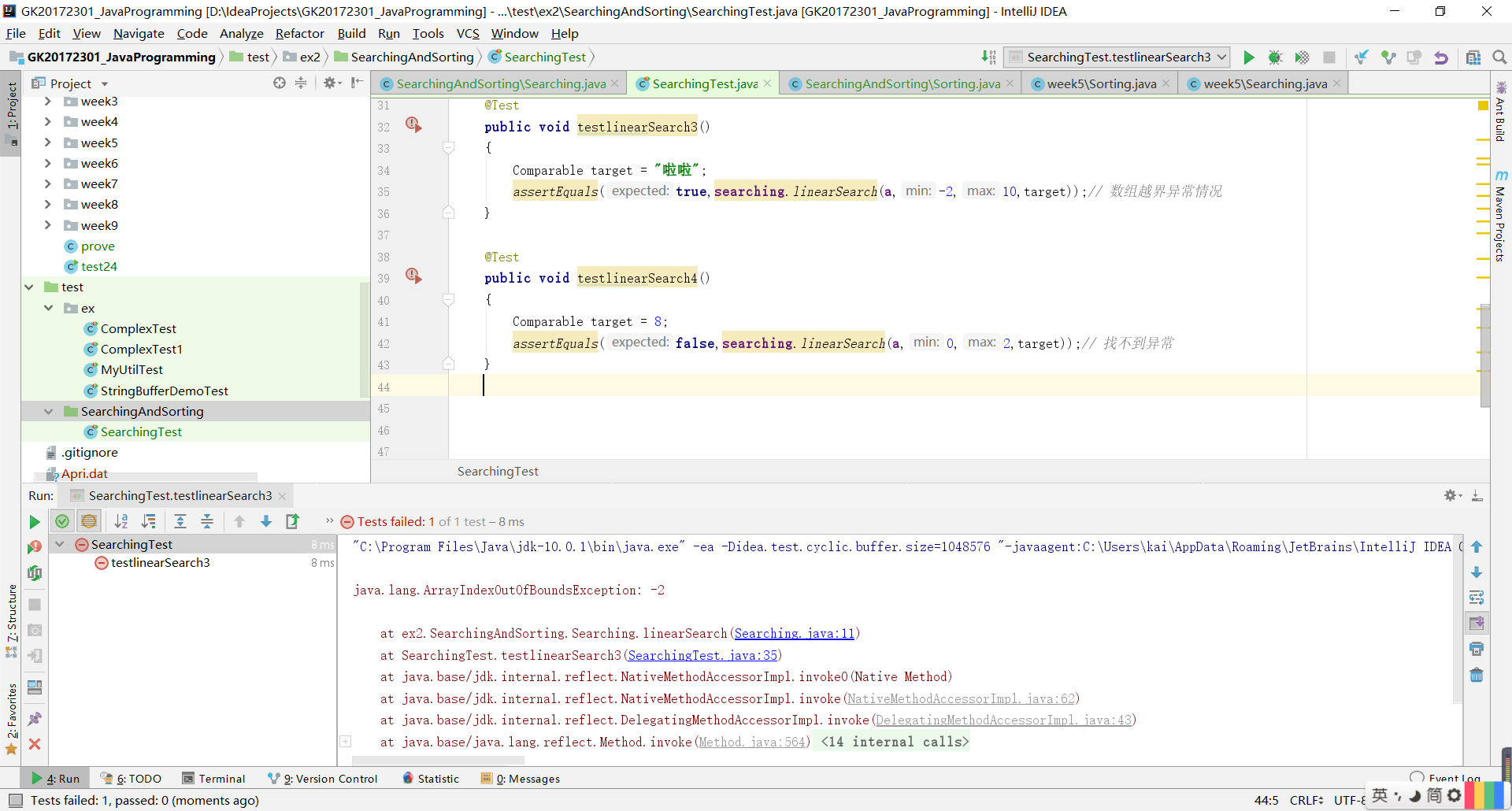The width and height of the screenshot is (1512, 811).
Task: Click console horizontal scrollbar
Action: click(438, 761)
